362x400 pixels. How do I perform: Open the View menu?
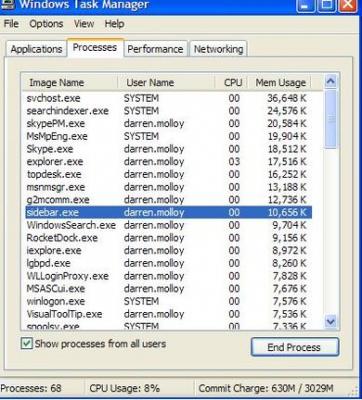84,24
